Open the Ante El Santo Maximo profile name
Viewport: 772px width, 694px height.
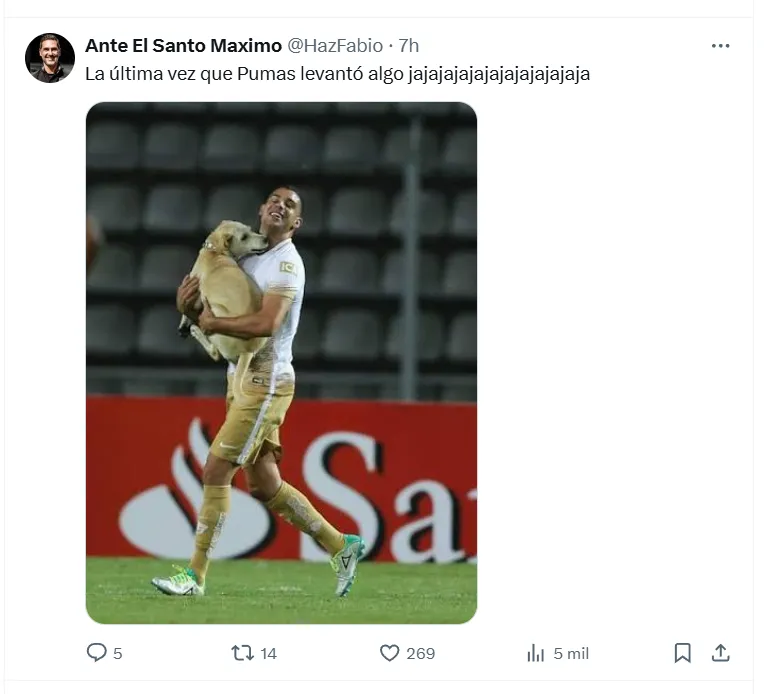(x=183, y=46)
